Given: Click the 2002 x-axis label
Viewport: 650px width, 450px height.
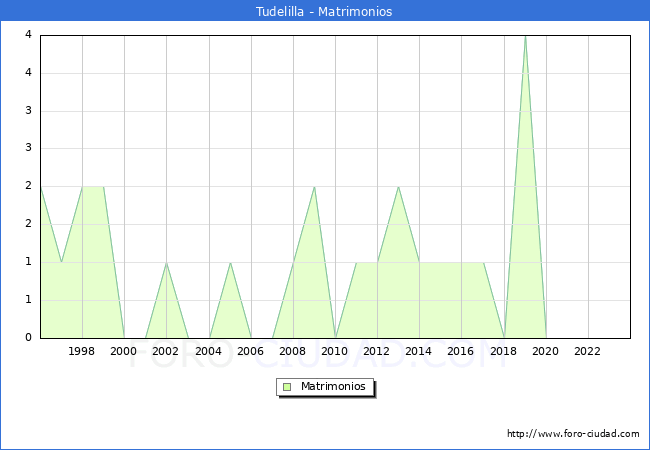Looking at the screenshot, I should [165, 351].
